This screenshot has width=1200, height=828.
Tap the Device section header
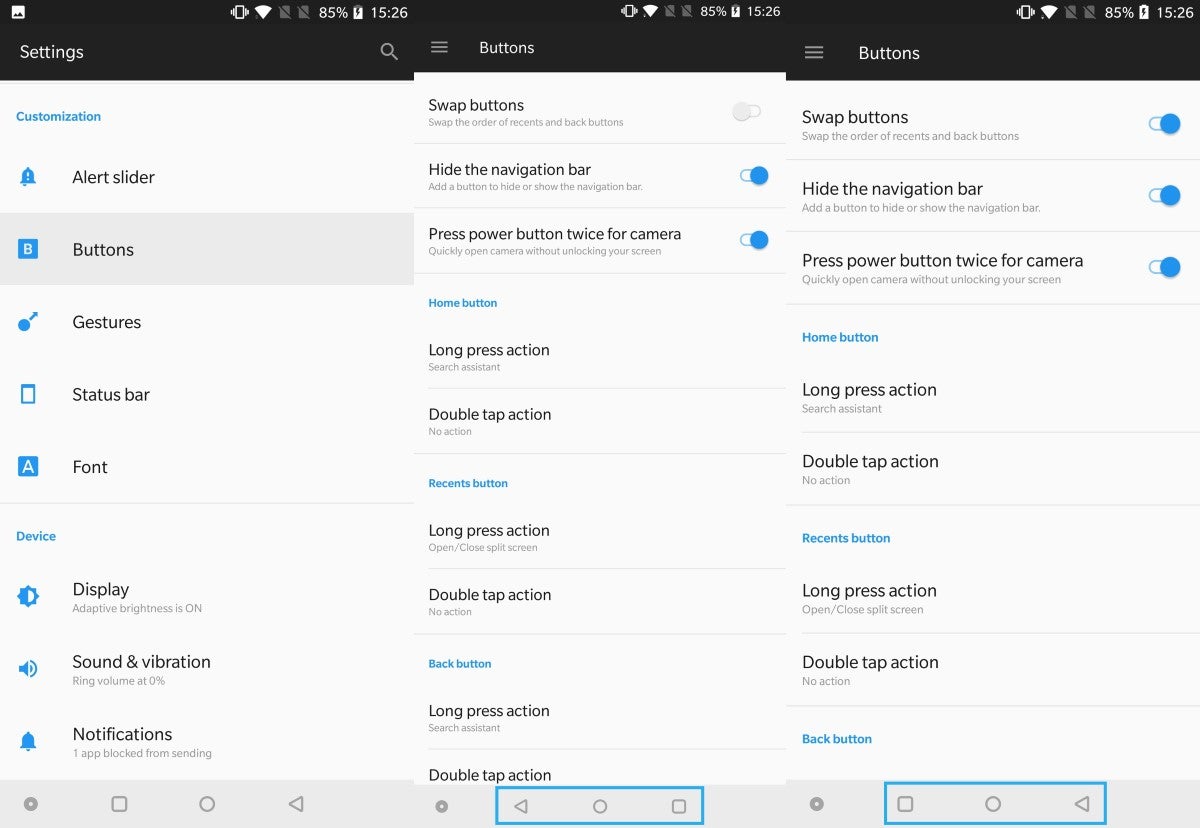click(x=36, y=536)
